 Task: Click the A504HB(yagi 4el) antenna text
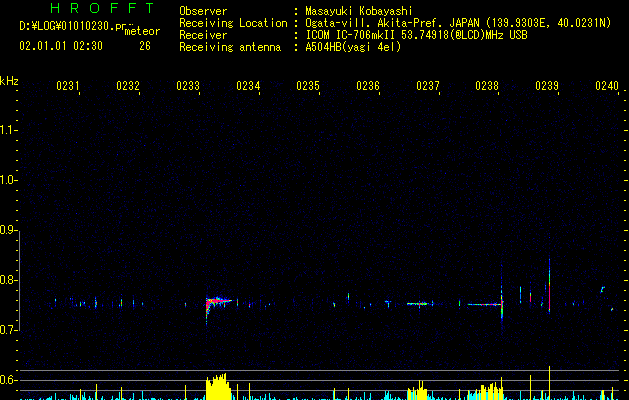pyautogui.click(x=353, y=47)
